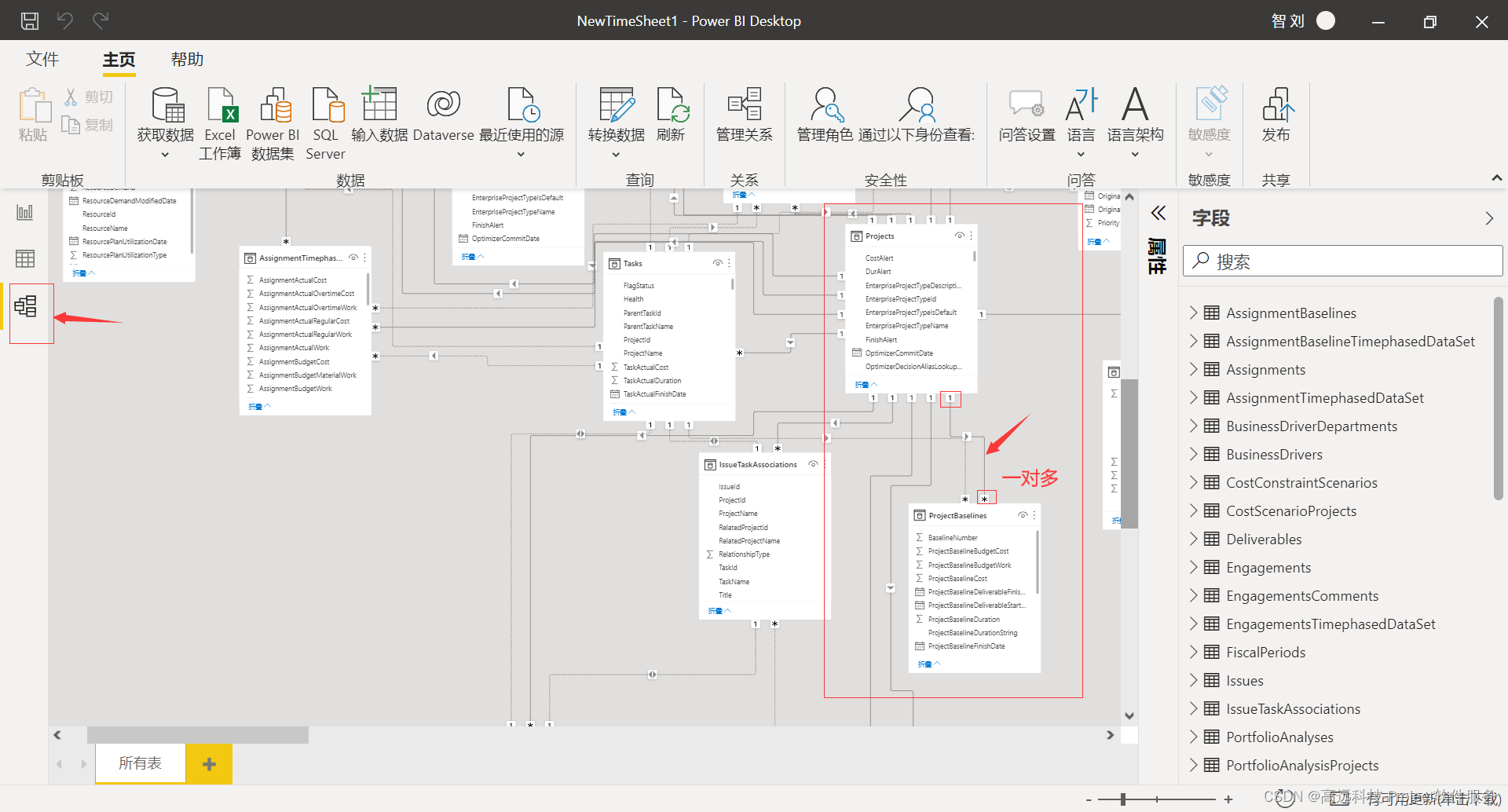Open 最近使用的源 list
This screenshot has height=812, width=1508.
click(x=521, y=123)
